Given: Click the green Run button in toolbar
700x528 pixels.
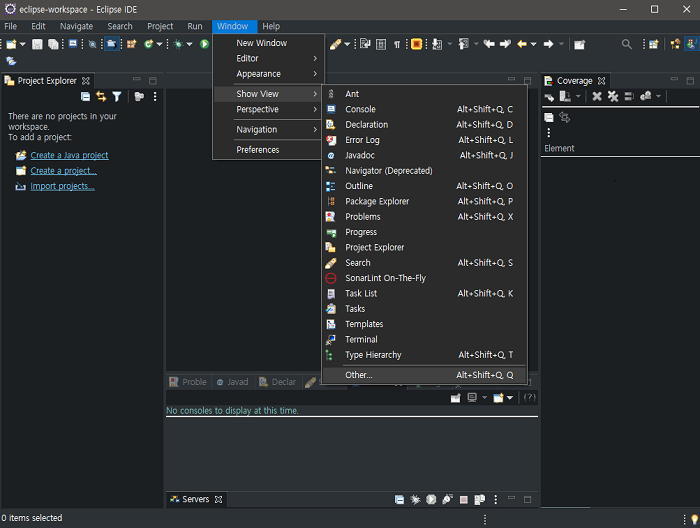Looking at the screenshot, I should pos(205,44).
